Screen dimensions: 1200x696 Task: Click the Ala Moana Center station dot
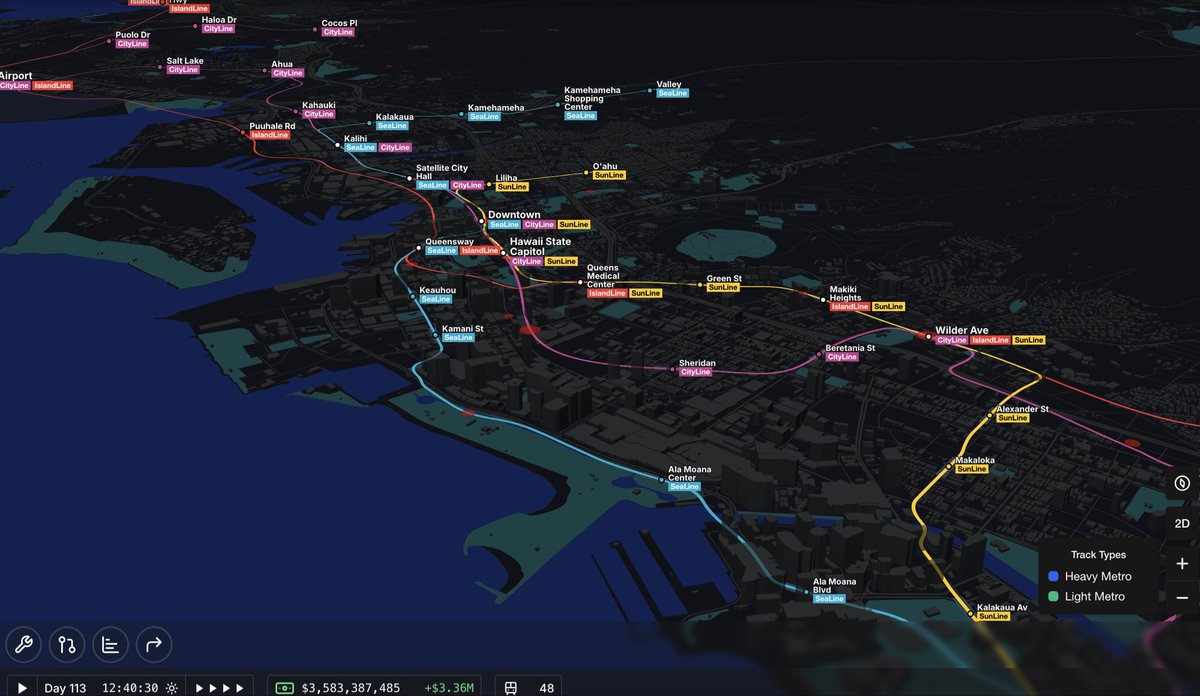tap(661, 480)
